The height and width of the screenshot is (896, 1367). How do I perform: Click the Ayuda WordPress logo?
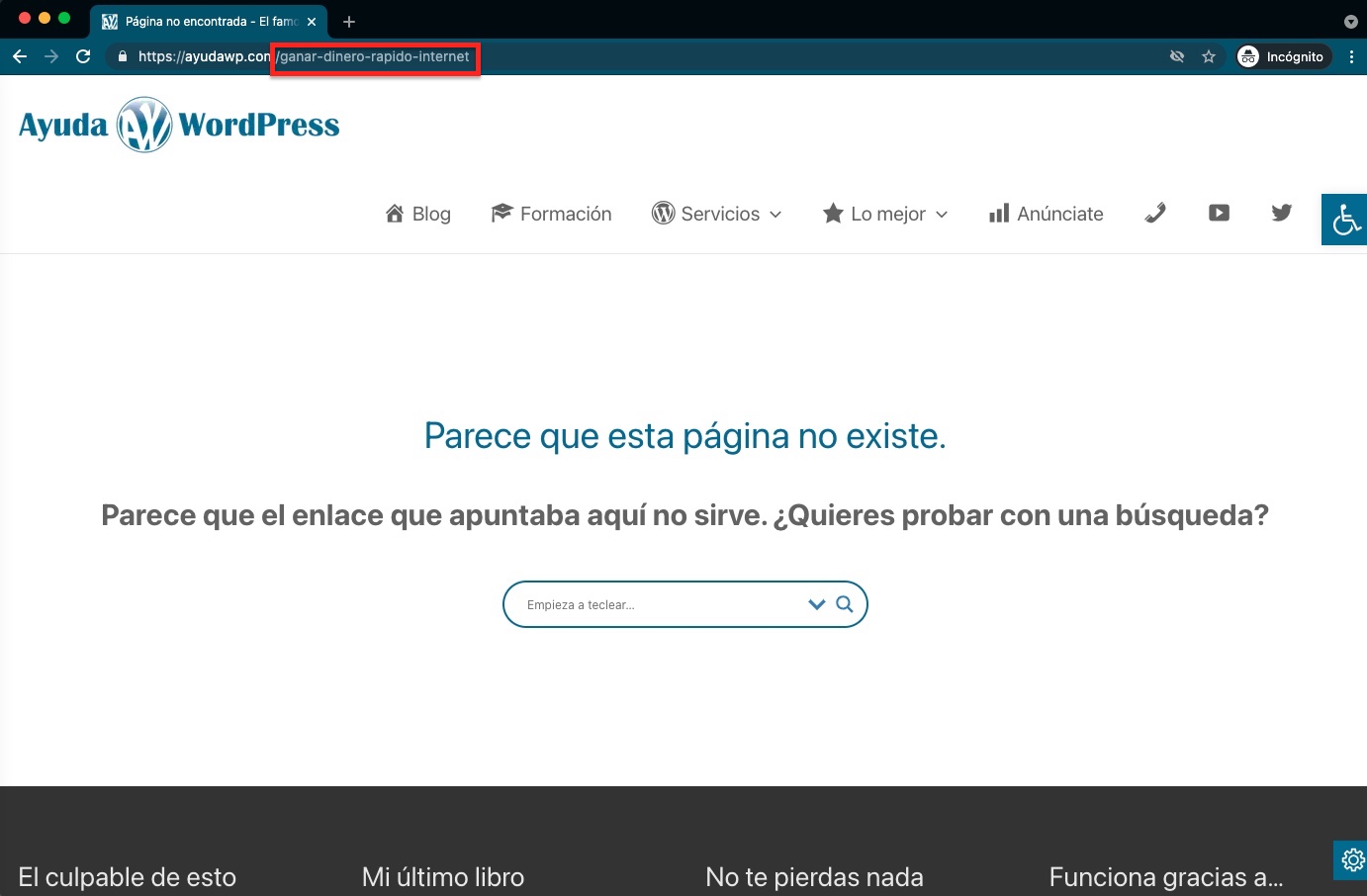(179, 125)
